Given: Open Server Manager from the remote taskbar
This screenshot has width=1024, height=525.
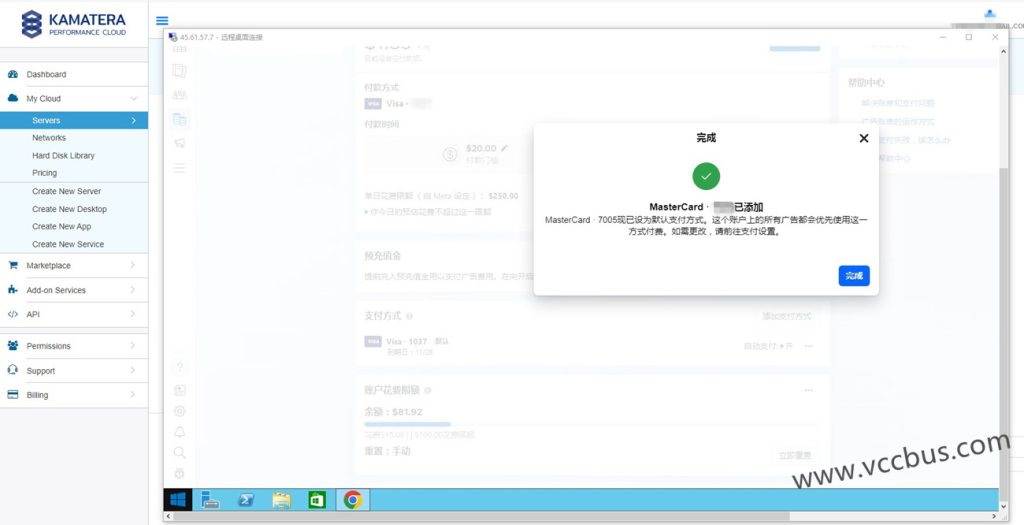Looking at the screenshot, I should (x=211, y=500).
